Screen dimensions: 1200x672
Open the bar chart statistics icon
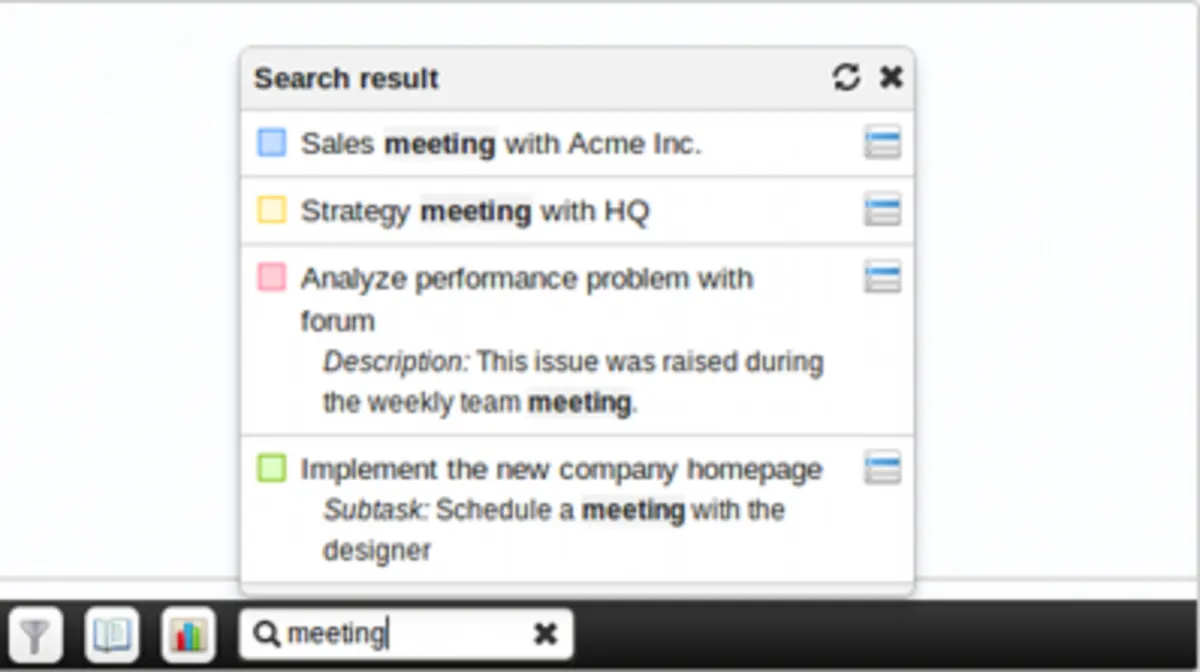click(x=188, y=634)
